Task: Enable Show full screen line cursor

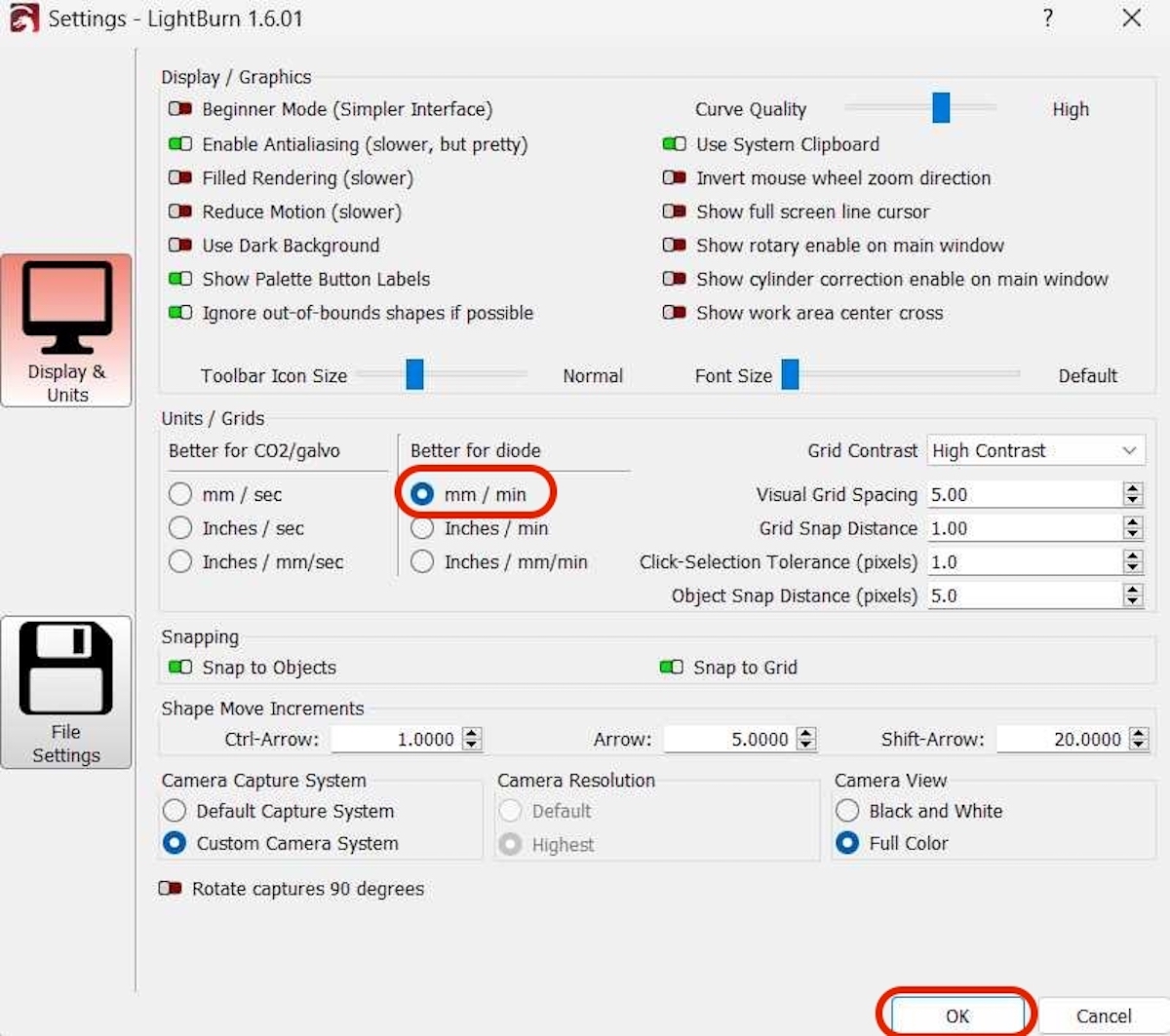Action: pos(675,211)
